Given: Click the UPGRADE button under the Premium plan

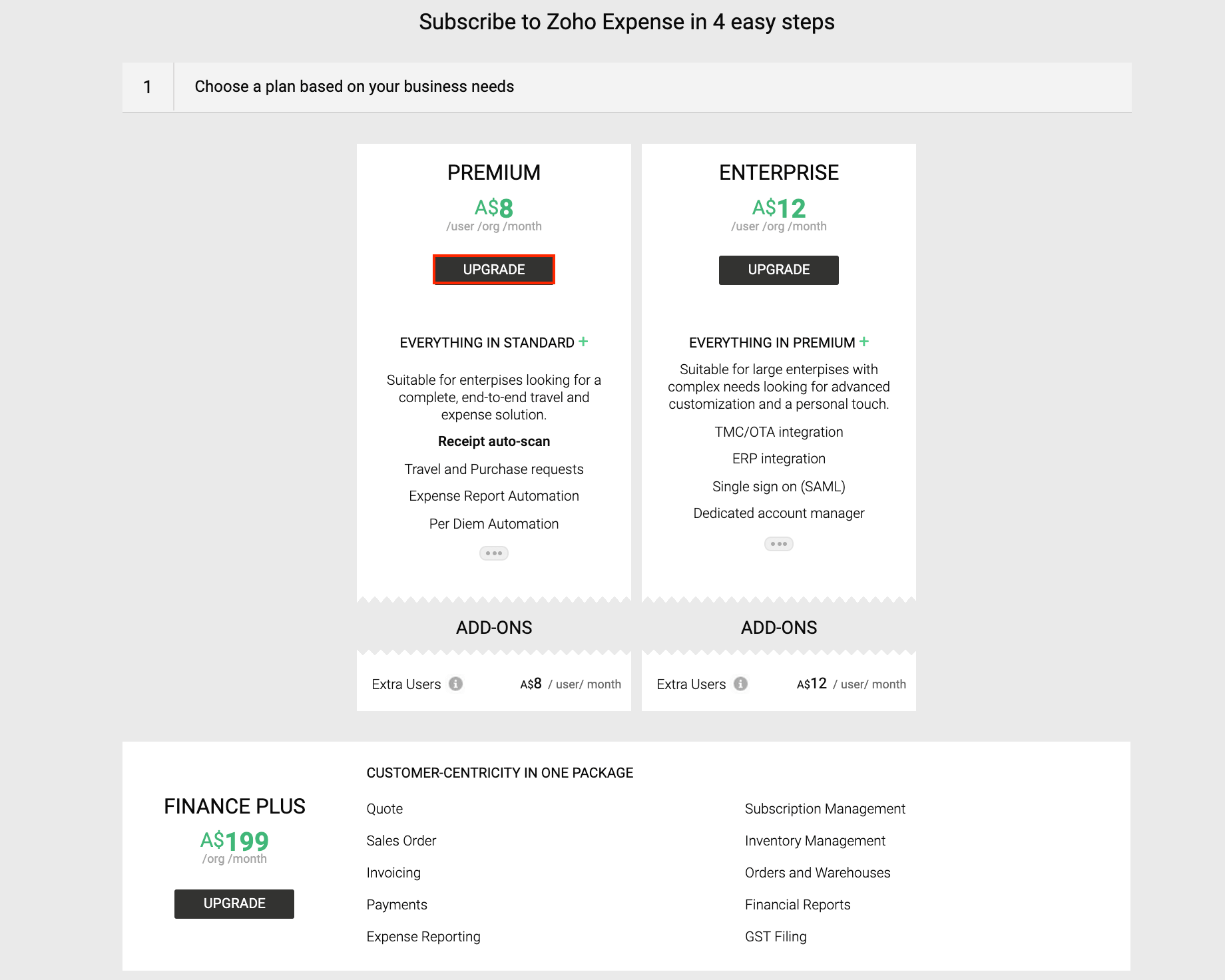Looking at the screenshot, I should coord(493,270).
